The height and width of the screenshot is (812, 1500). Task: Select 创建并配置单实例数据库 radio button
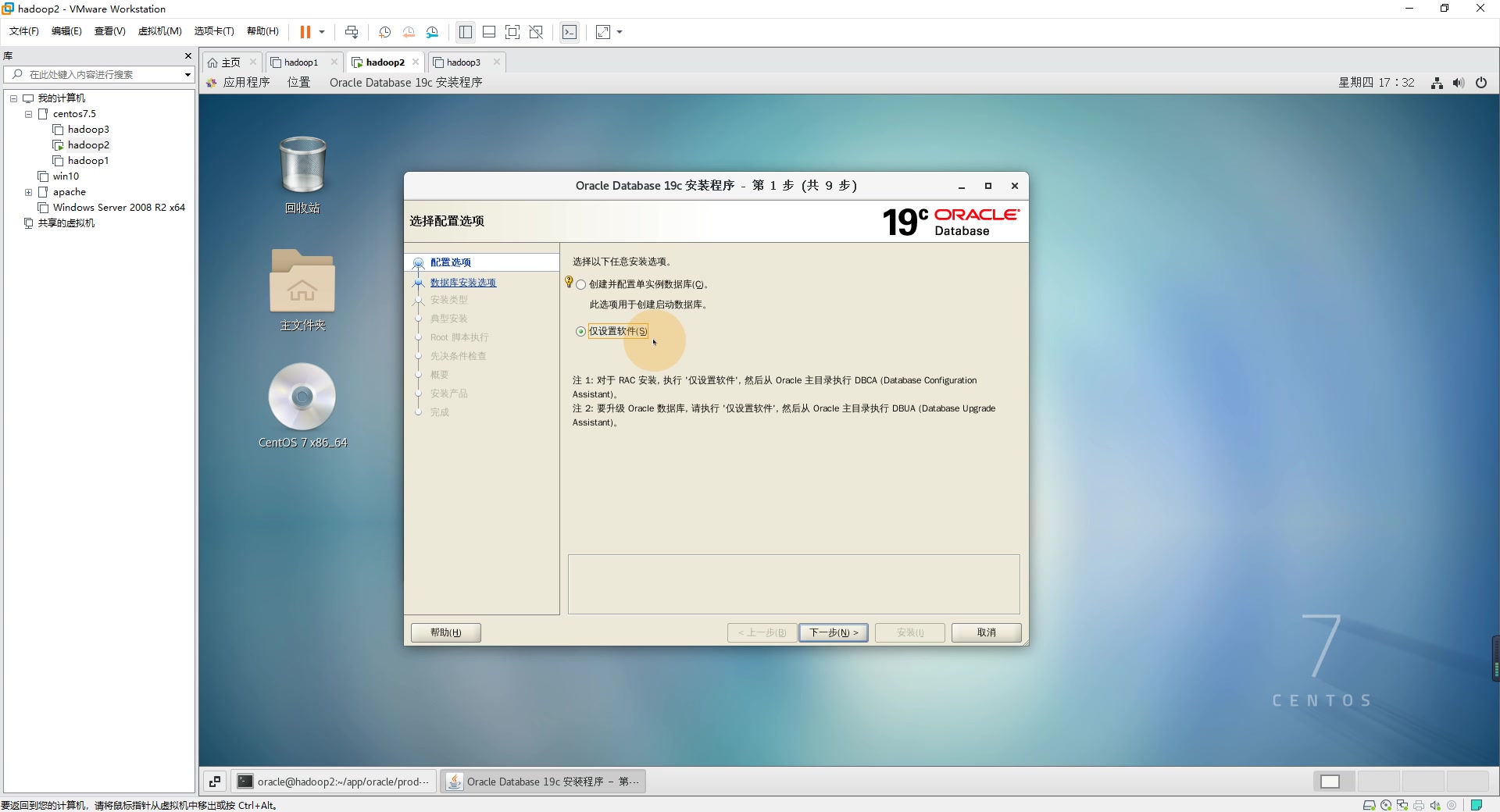pyautogui.click(x=580, y=285)
